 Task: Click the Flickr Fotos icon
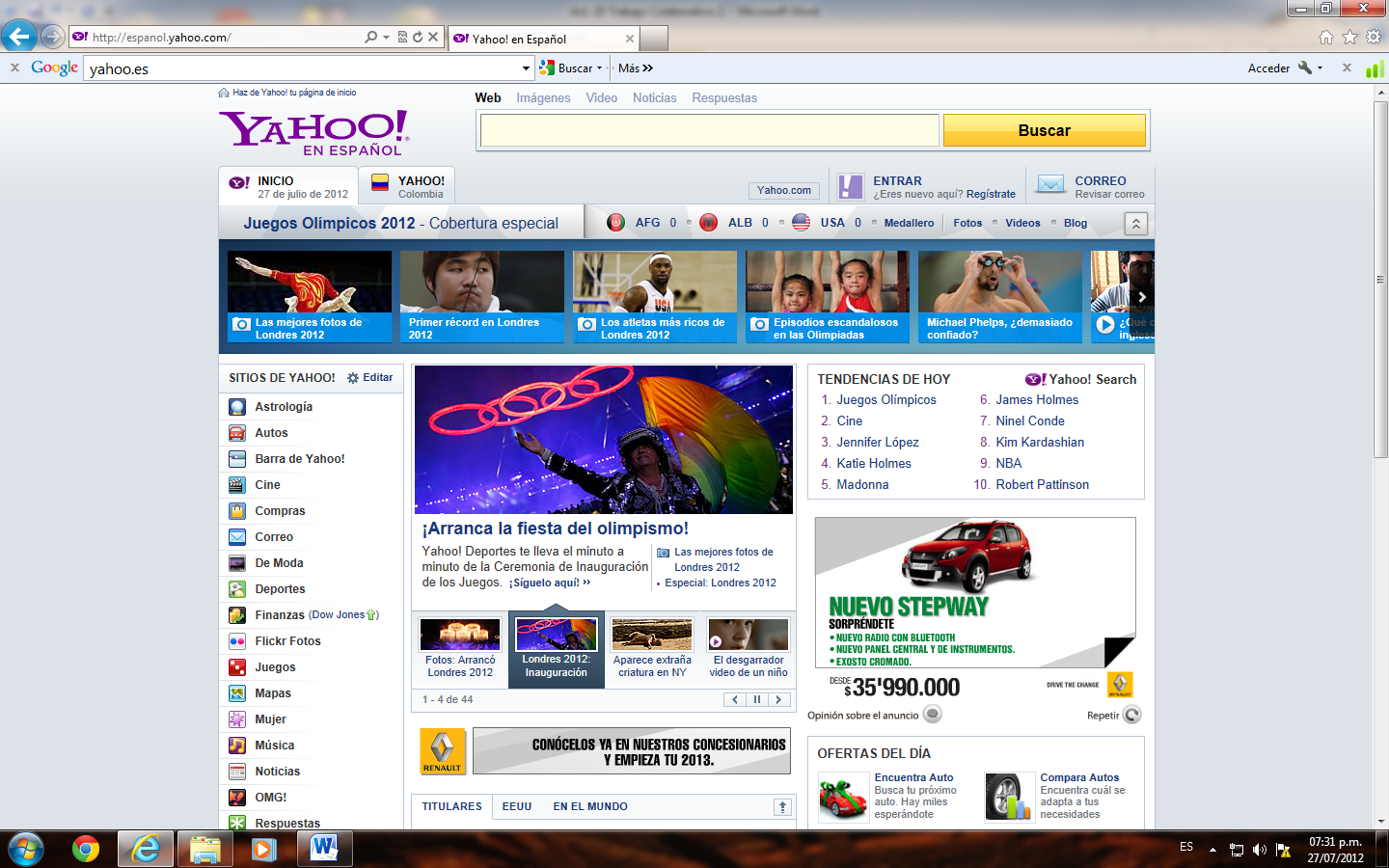[x=237, y=641]
